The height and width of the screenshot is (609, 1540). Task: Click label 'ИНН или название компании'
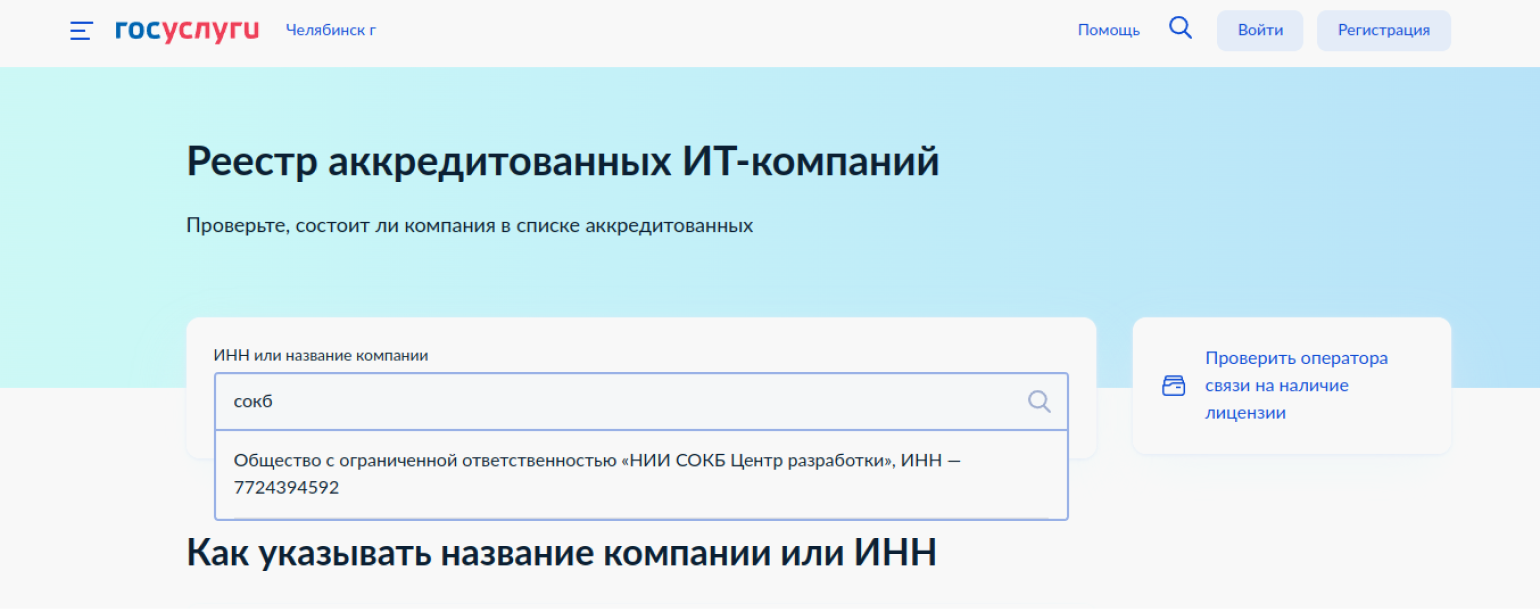point(321,355)
